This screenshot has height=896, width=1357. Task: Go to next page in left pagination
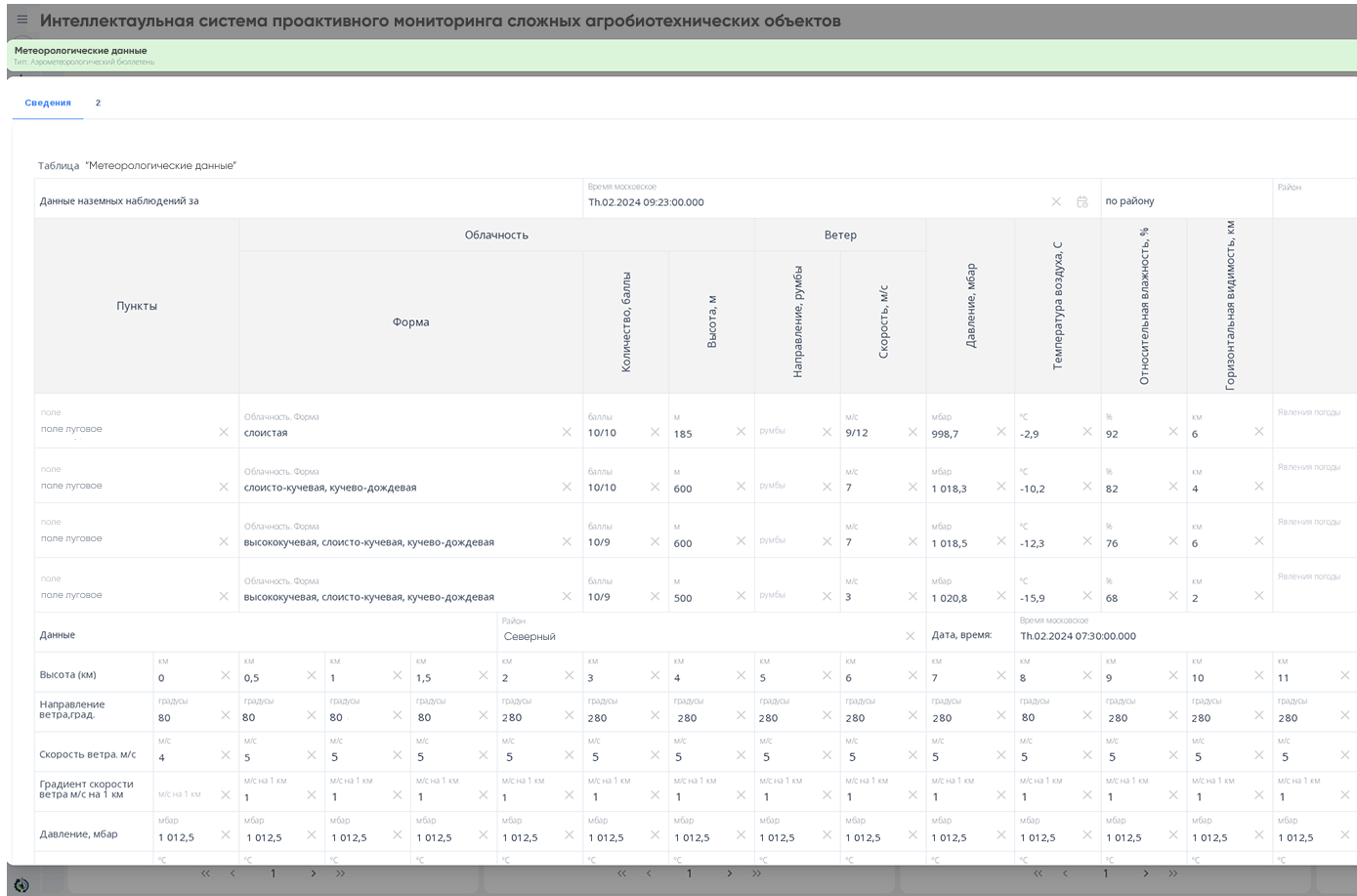[x=314, y=874]
